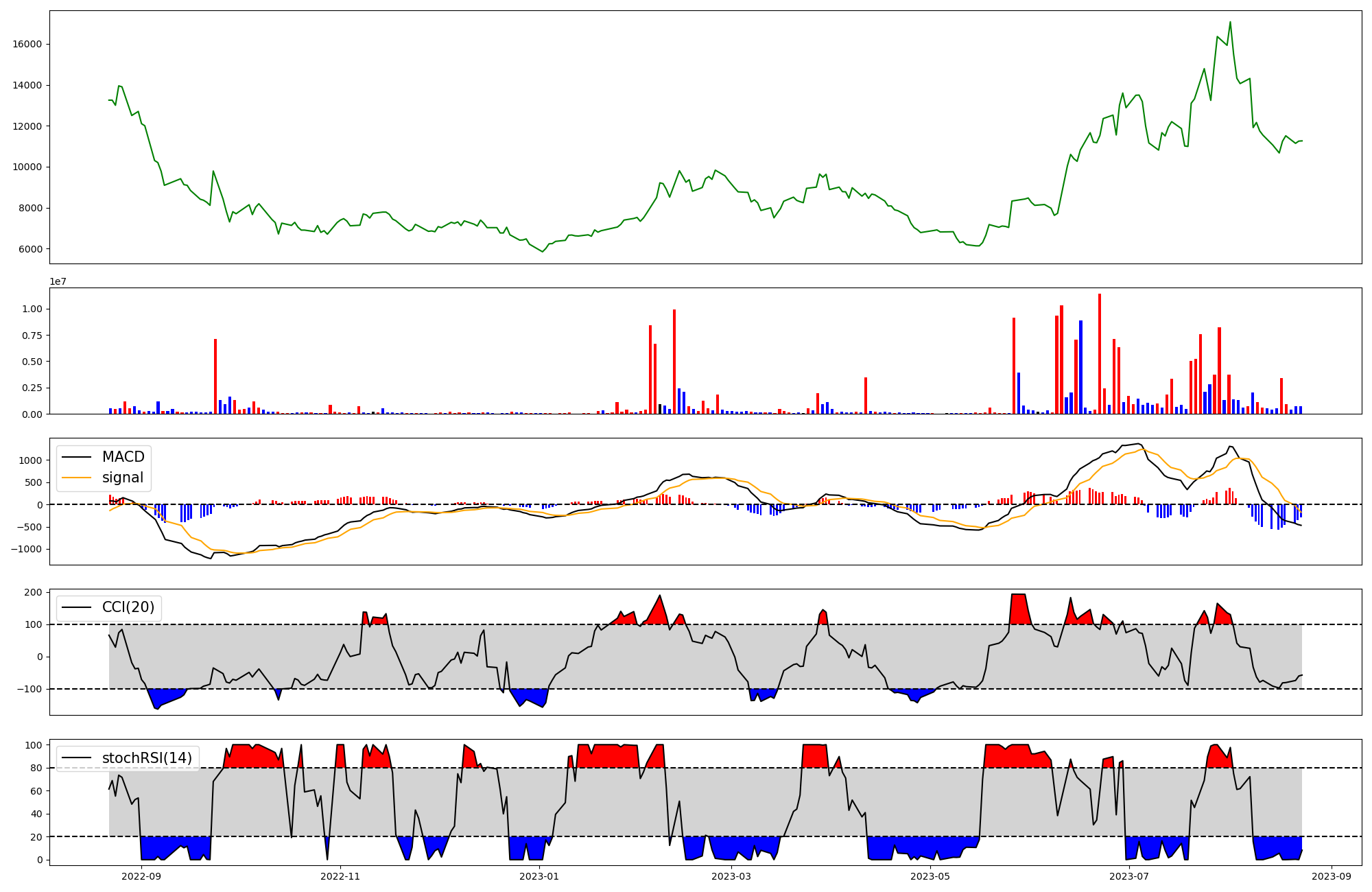
Task: Click the −1000 tick on MACD axis
Action: point(27,549)
